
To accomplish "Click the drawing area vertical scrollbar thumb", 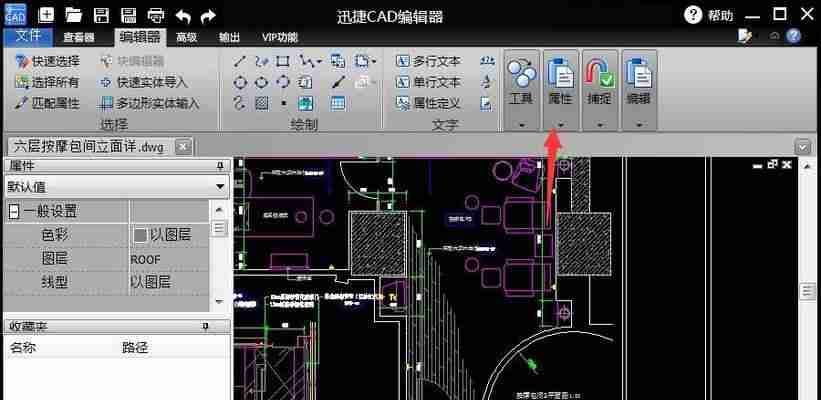I will pos(808,291).
